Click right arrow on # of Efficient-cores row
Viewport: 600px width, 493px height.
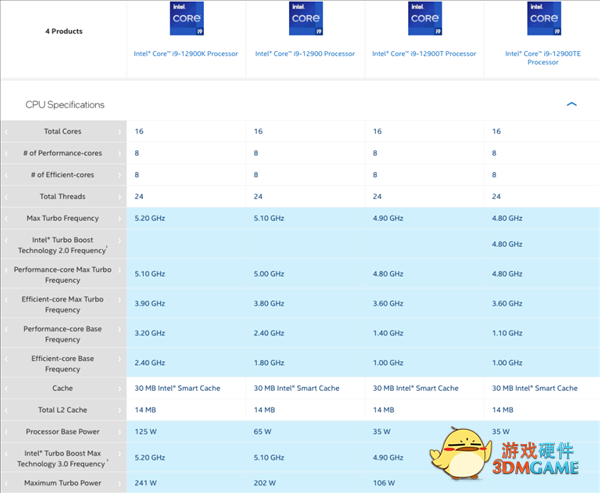[x=119, y=175]
